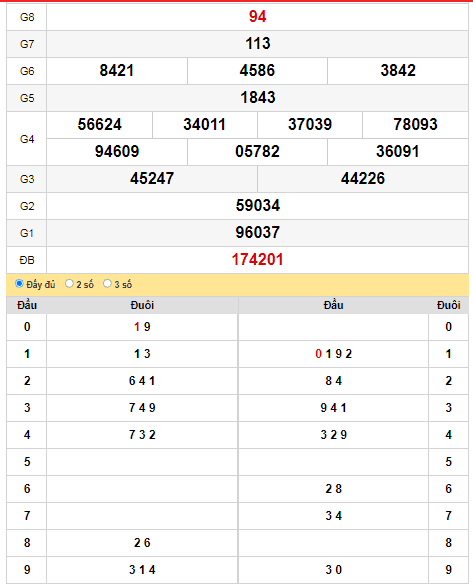This screenshot has width=473, height=584.
Task: Click the G7 prize number 113
Action: (x=257, y=44)
